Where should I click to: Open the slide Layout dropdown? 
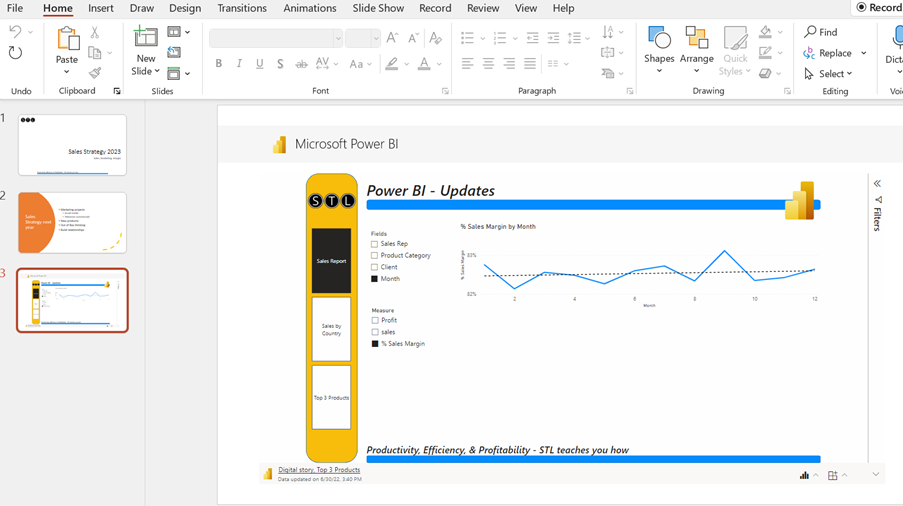[x=179, y=32]
